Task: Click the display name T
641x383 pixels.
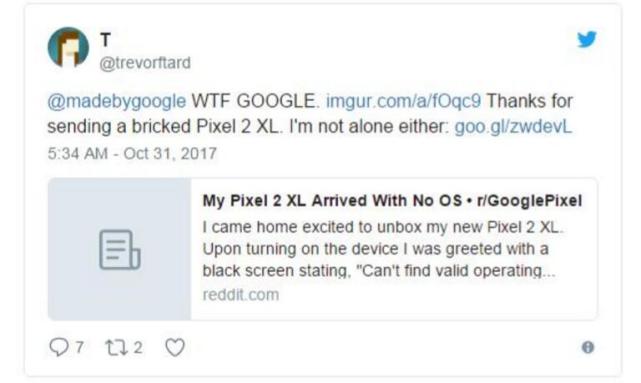Action: (x=105, y=40)
